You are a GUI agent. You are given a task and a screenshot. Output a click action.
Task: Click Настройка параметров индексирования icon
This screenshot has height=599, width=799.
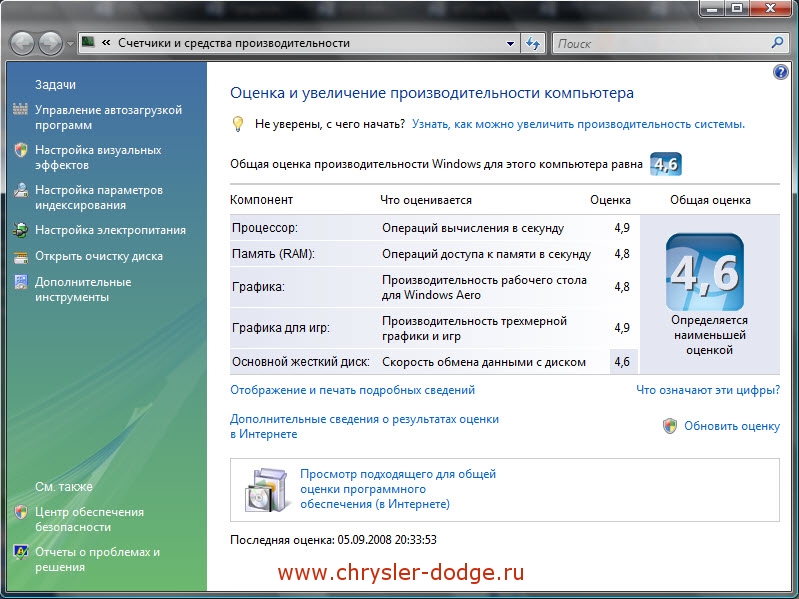pyautogui.click(x=20, y=190)
